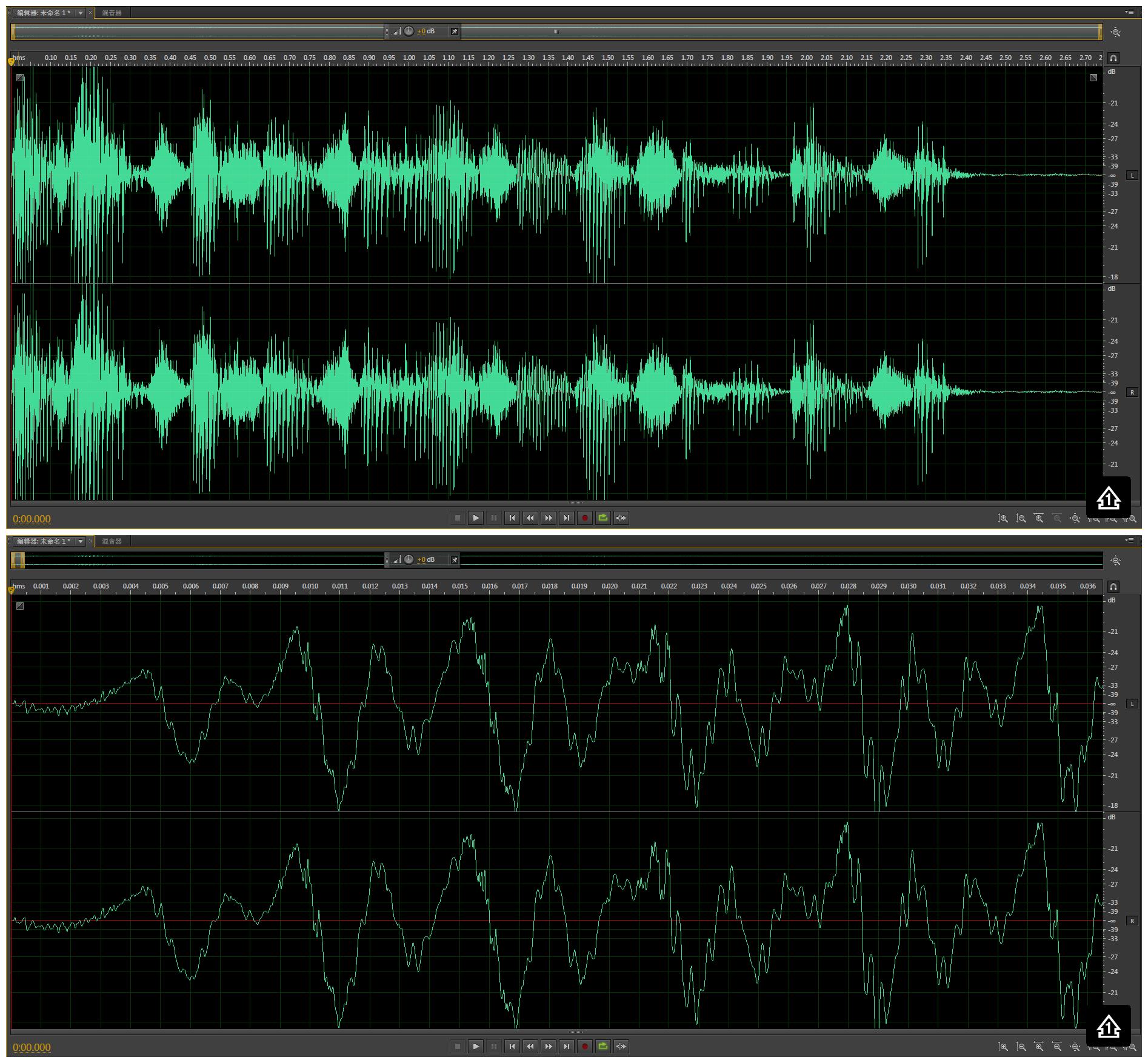
Task: Move playhead to previous in lower editor
Action: pos(512,1046)
